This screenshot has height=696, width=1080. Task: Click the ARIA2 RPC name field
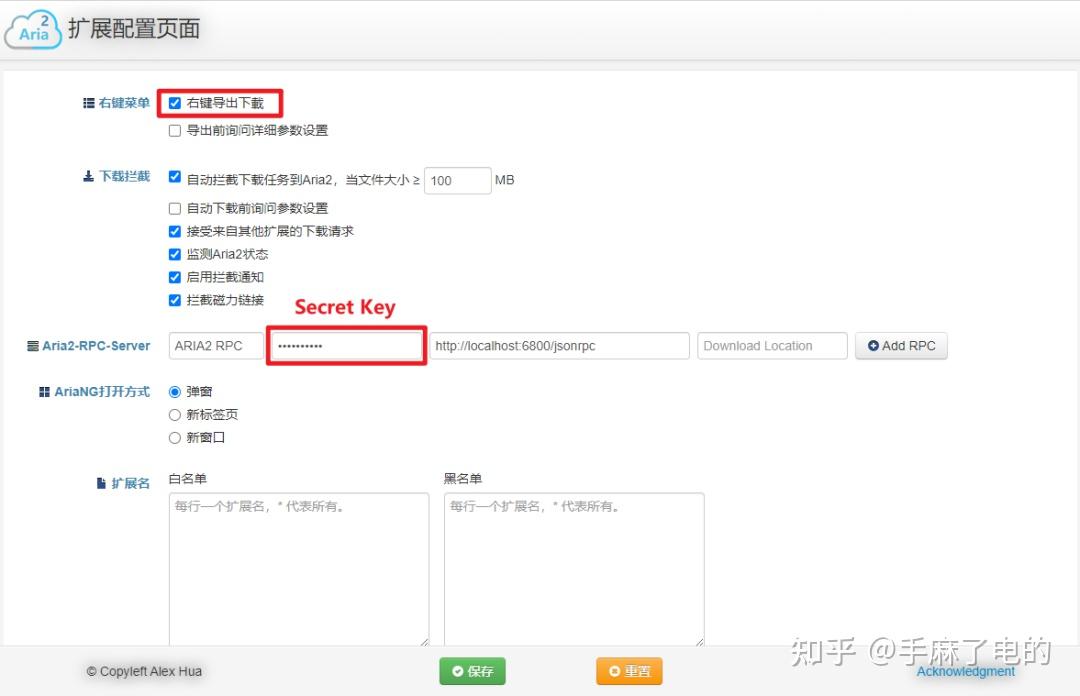[x=216, y=346]
